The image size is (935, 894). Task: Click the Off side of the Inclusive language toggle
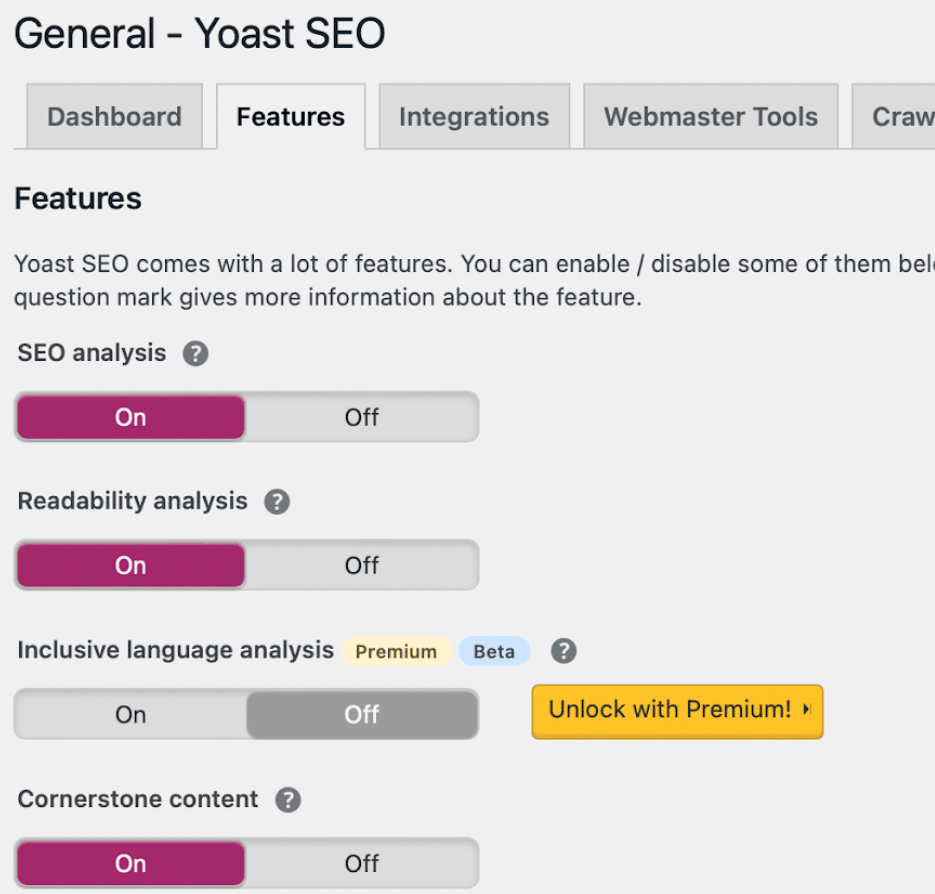(362, 714)
